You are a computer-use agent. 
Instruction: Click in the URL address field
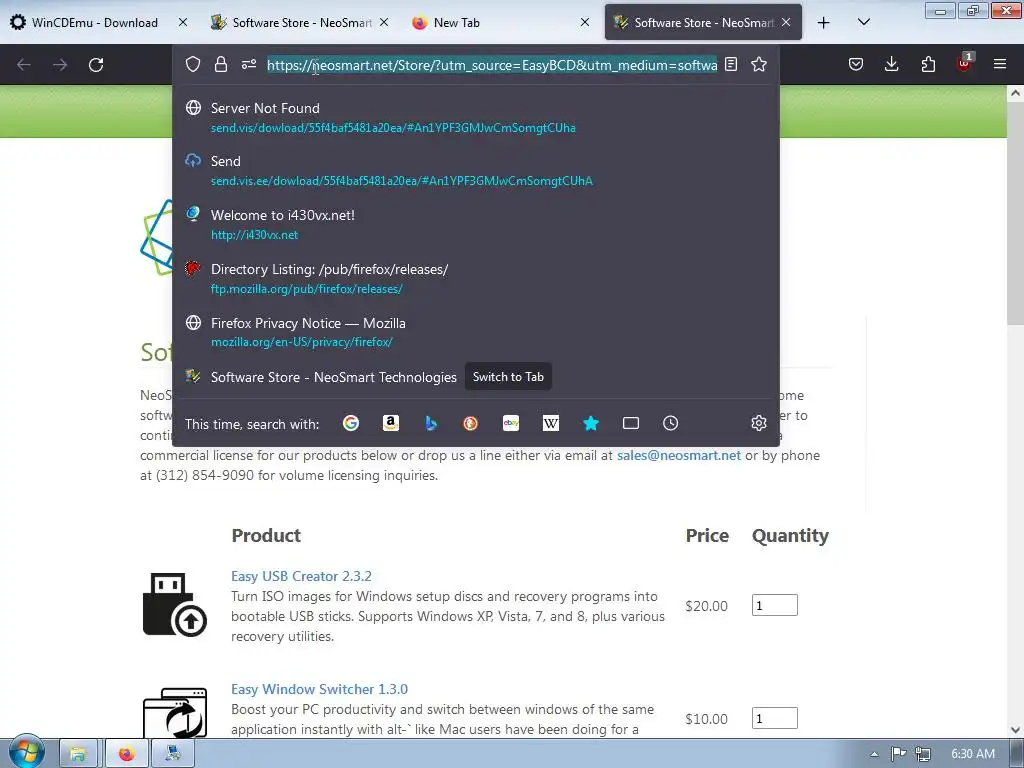492,65
